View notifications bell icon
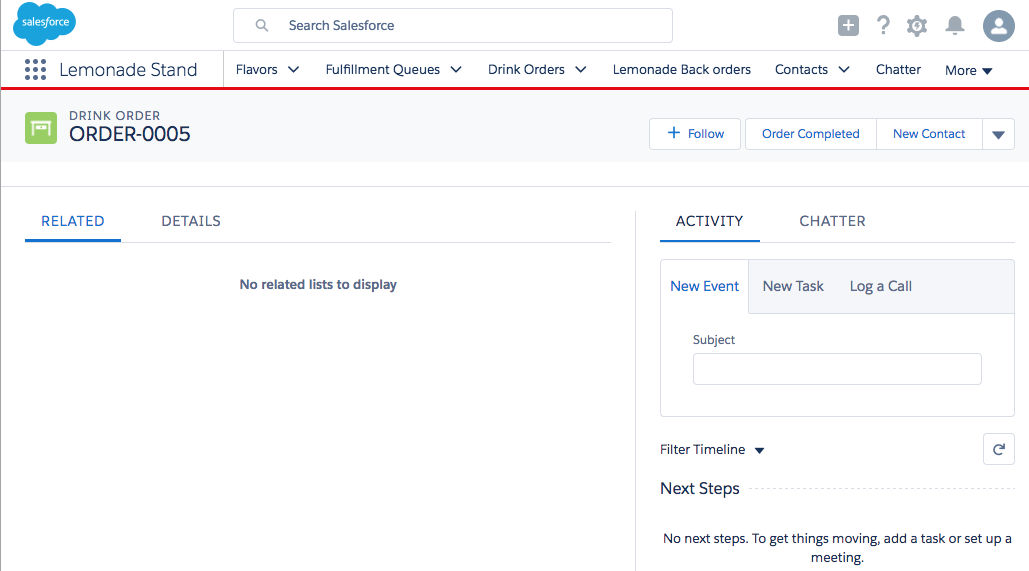This screenshot has height=571, width=1029. pos(955,26)
